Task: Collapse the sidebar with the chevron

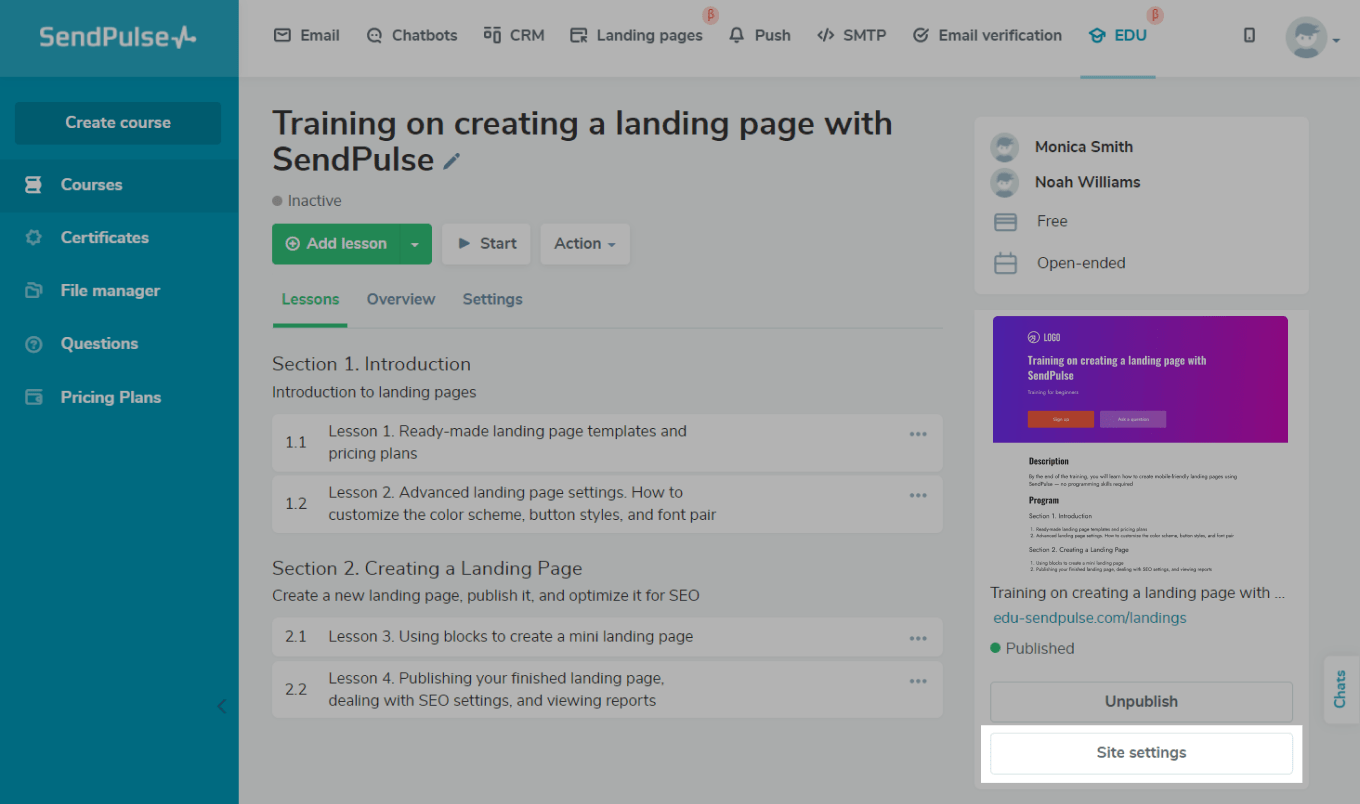Action: pos(222,706)
